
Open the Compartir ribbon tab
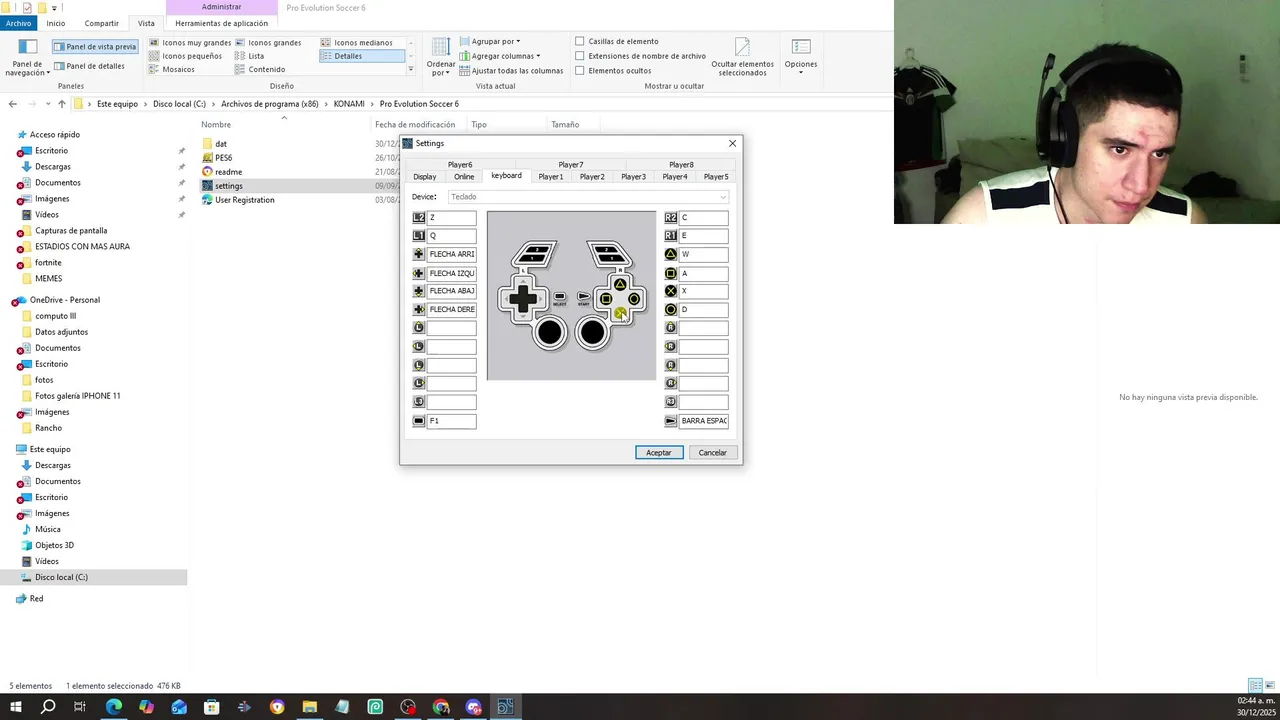101,23
